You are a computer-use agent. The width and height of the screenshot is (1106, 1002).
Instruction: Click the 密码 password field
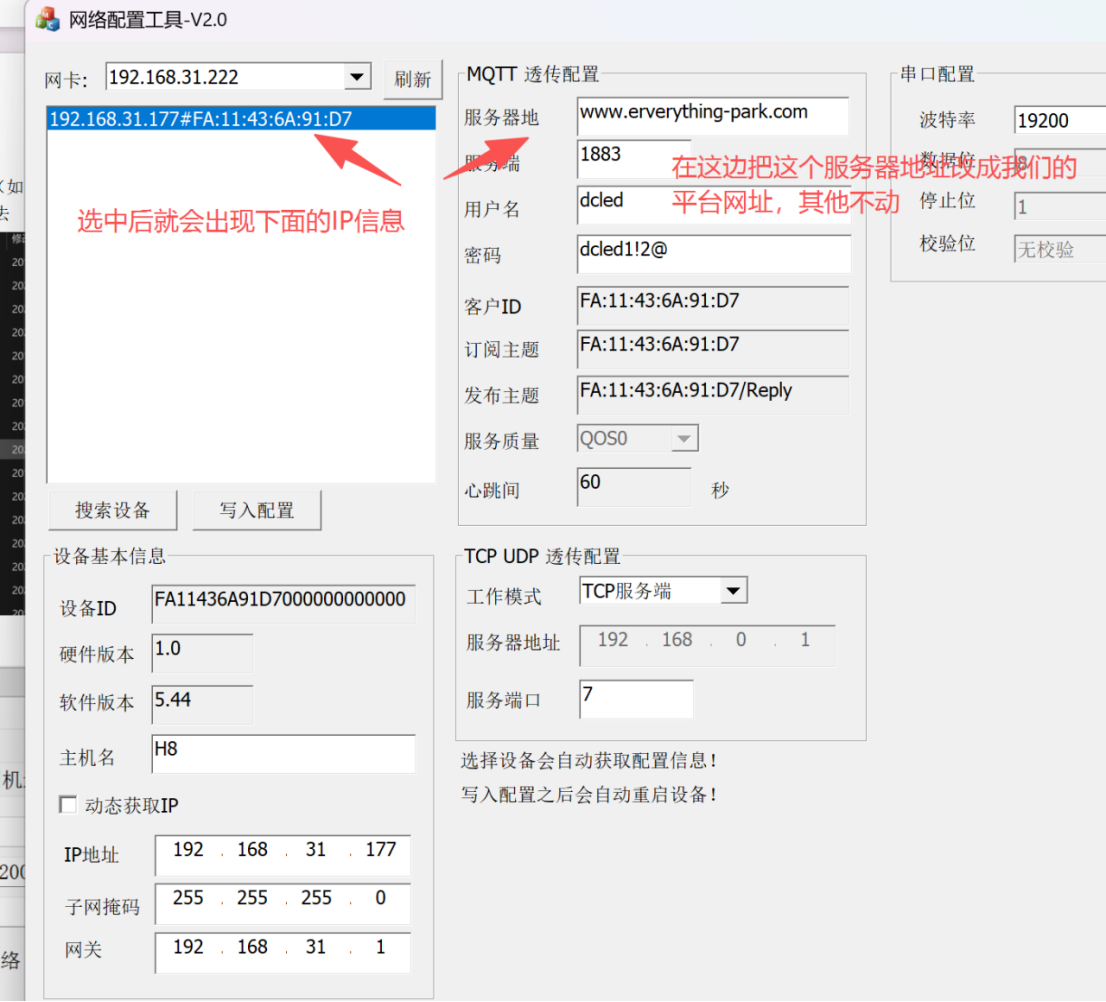click(x=713, y=254)
